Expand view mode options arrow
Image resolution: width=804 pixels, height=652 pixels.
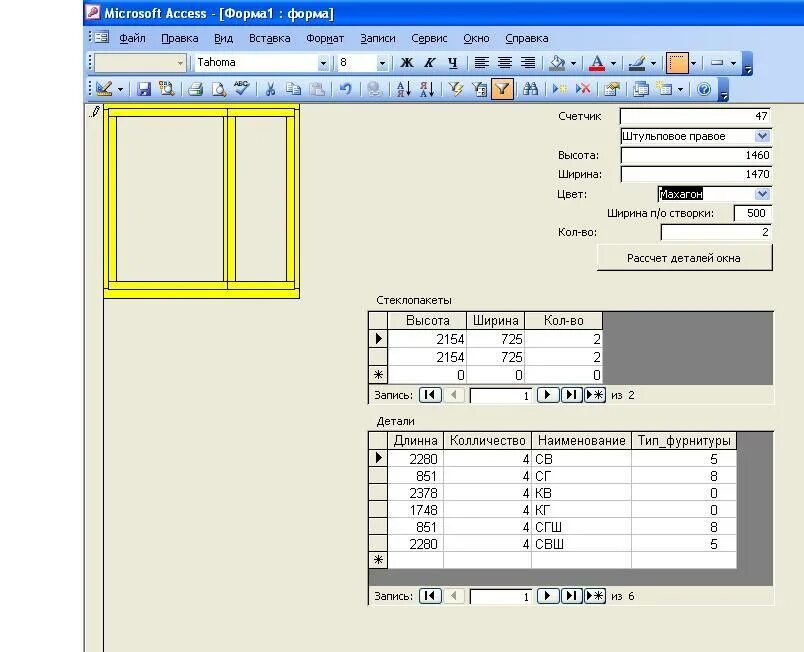120,89
